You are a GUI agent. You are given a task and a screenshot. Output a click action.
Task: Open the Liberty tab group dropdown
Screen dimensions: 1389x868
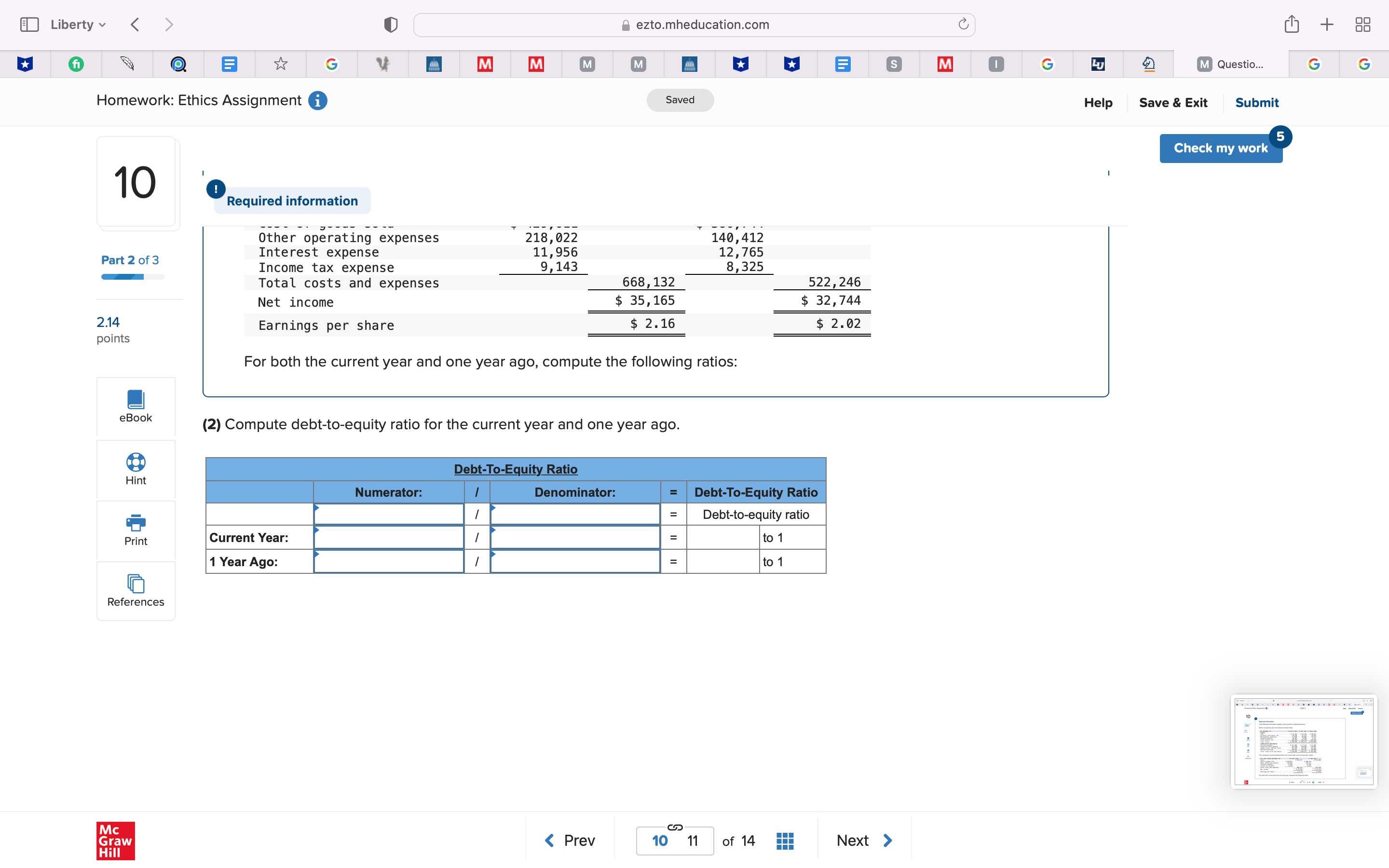[77, 24]
